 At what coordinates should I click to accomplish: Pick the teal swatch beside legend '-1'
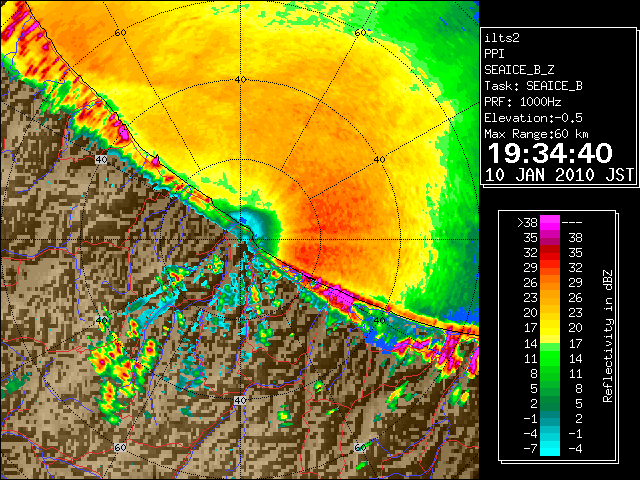[550, 418]
